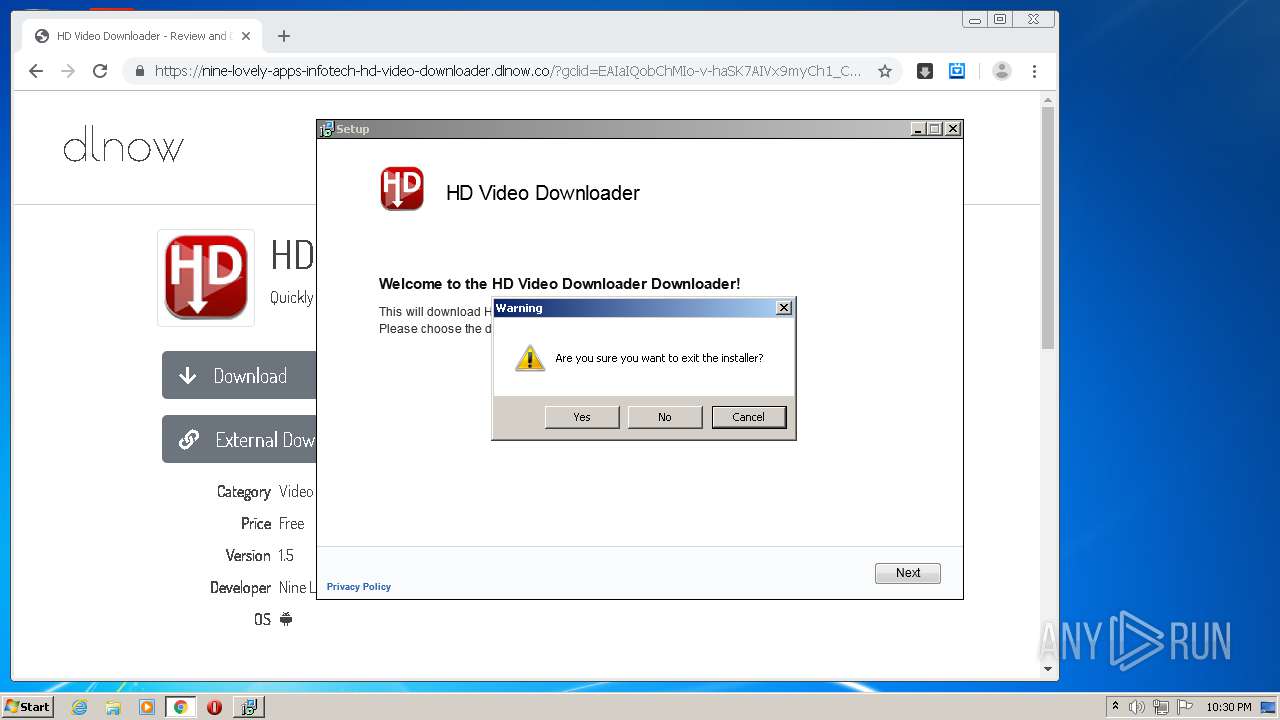Click the dlnow site logo
The width and height of the screenshot is (1280, 720).
tap(123, 147)
